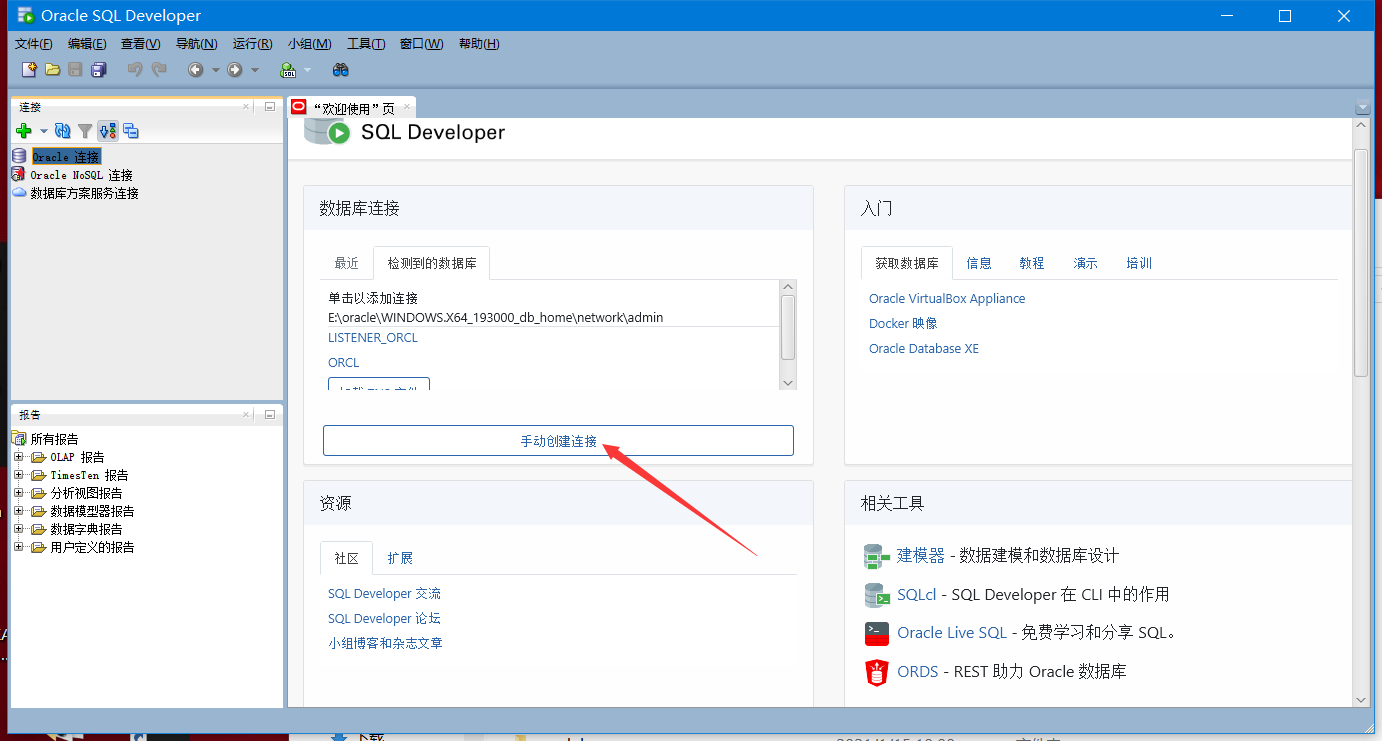Click the Oracle Live SQL icon
The height and width of the screenshot is (741, 1382).
[x=877, y=633]
